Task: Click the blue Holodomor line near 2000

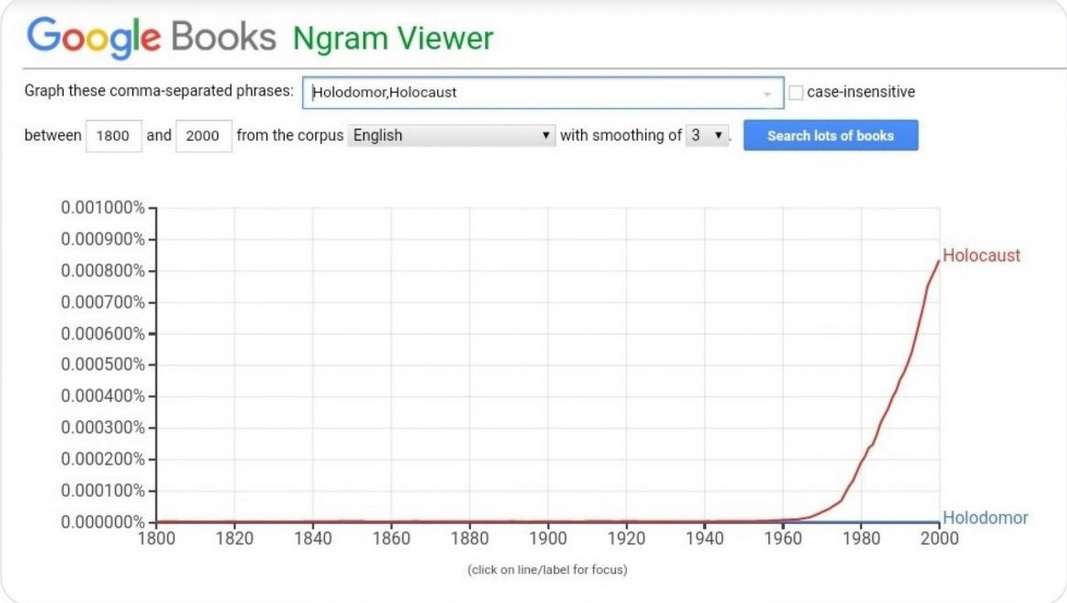Action: [925, 521]
